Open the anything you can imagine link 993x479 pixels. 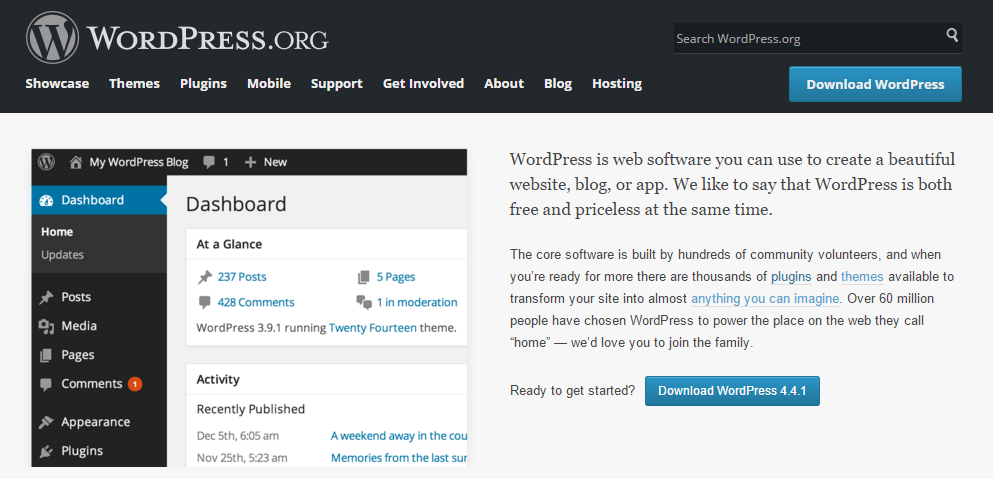pos(765,298)
